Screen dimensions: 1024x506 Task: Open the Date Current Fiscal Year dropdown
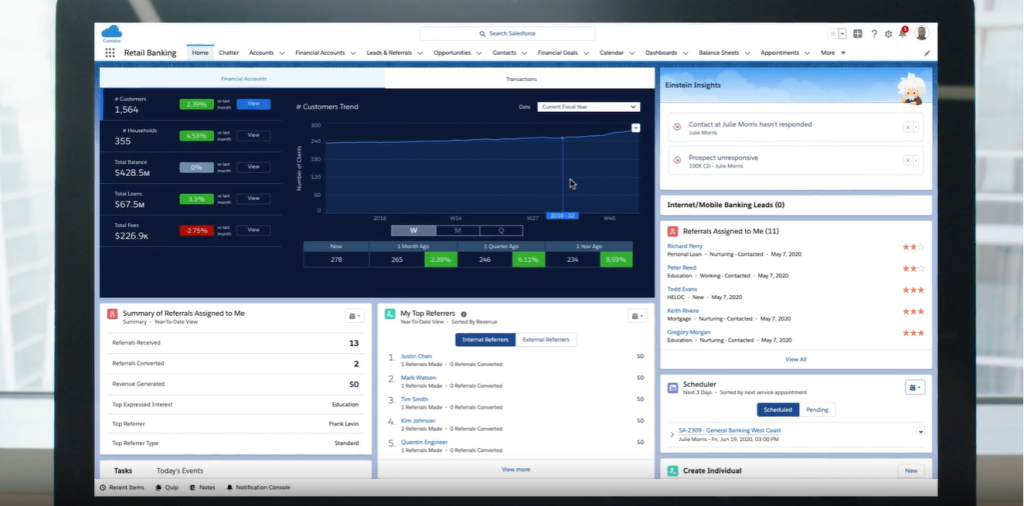point(588,106)
